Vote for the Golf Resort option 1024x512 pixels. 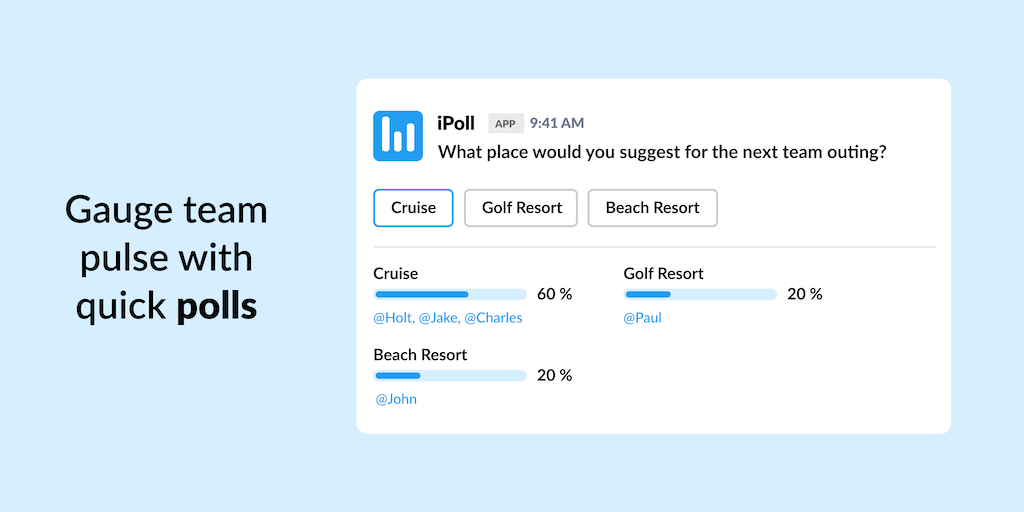click(x=521, y=208)
